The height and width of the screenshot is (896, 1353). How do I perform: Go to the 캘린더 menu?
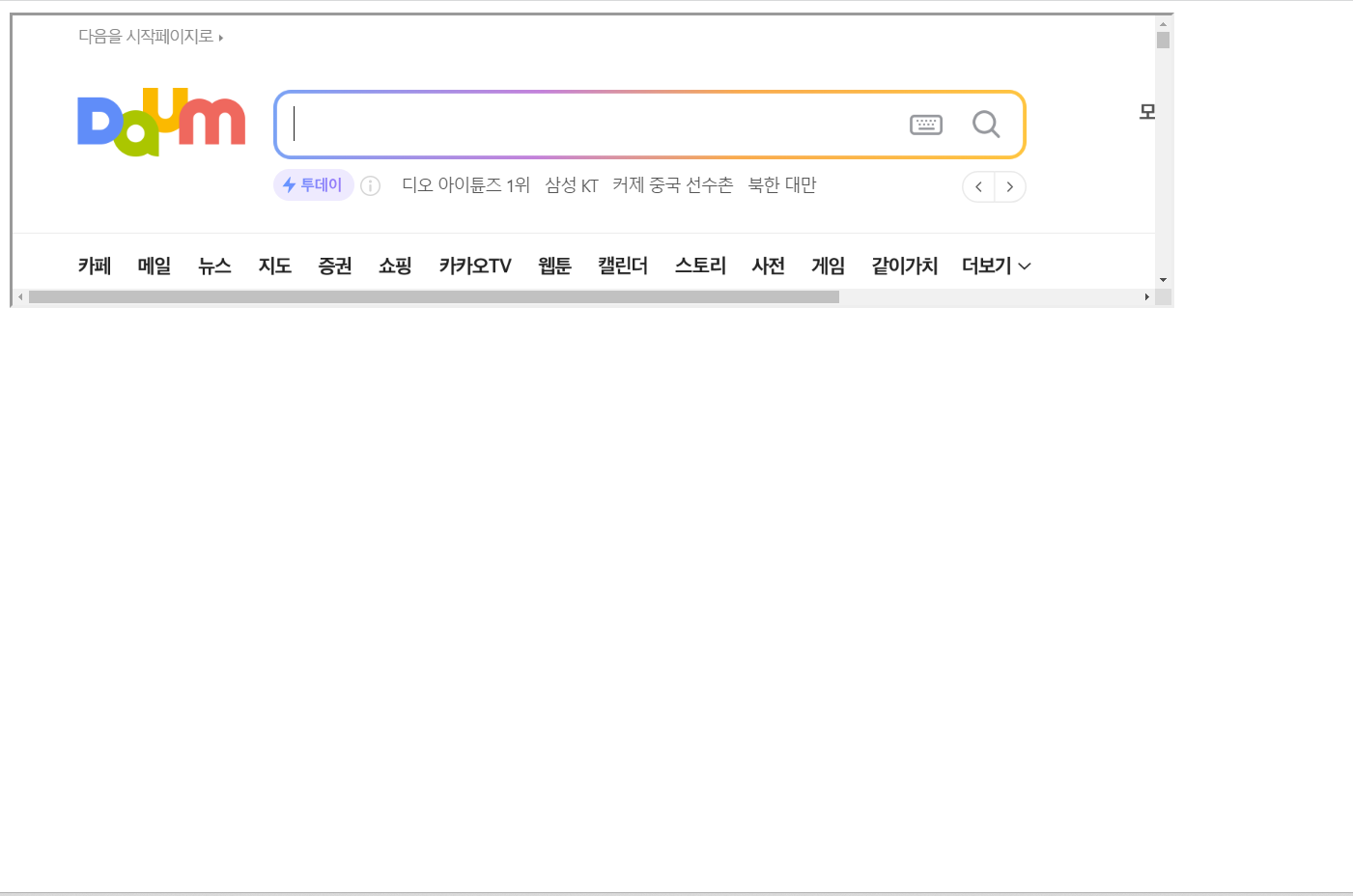tap(623, 266)
